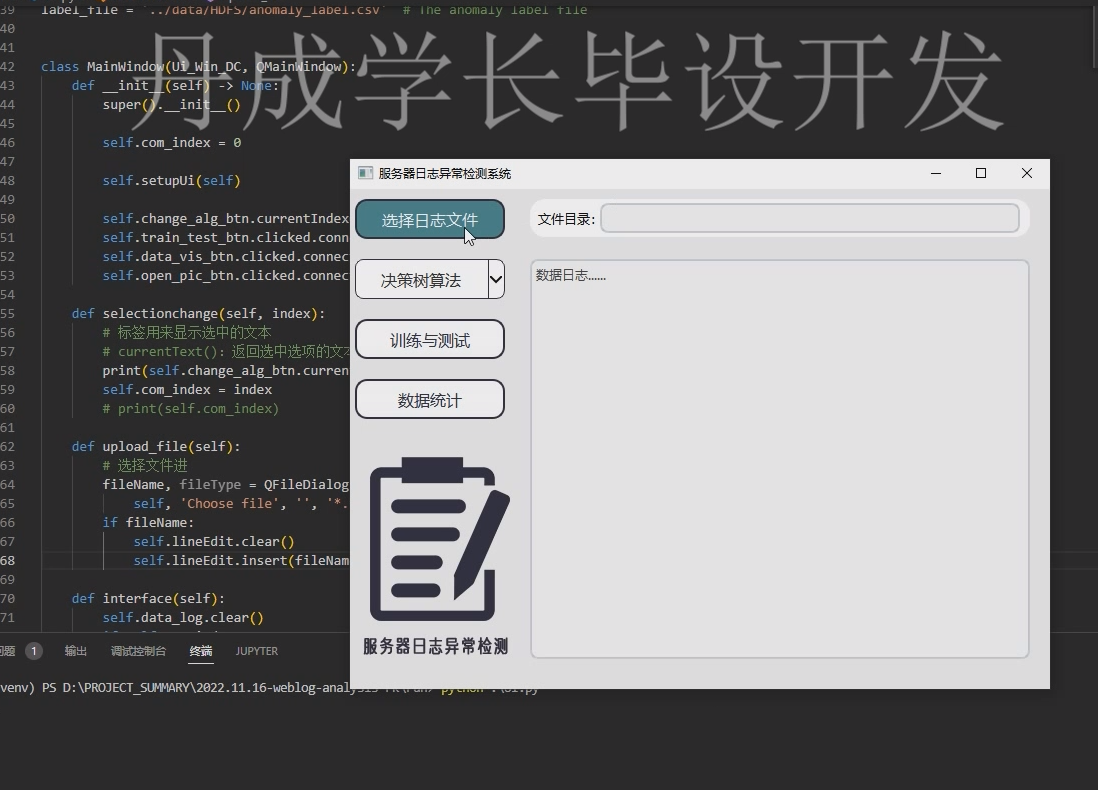Click code line 'def selectionchange(self, index):'
Screen dimensions: 1098x790
click(198, 314)
